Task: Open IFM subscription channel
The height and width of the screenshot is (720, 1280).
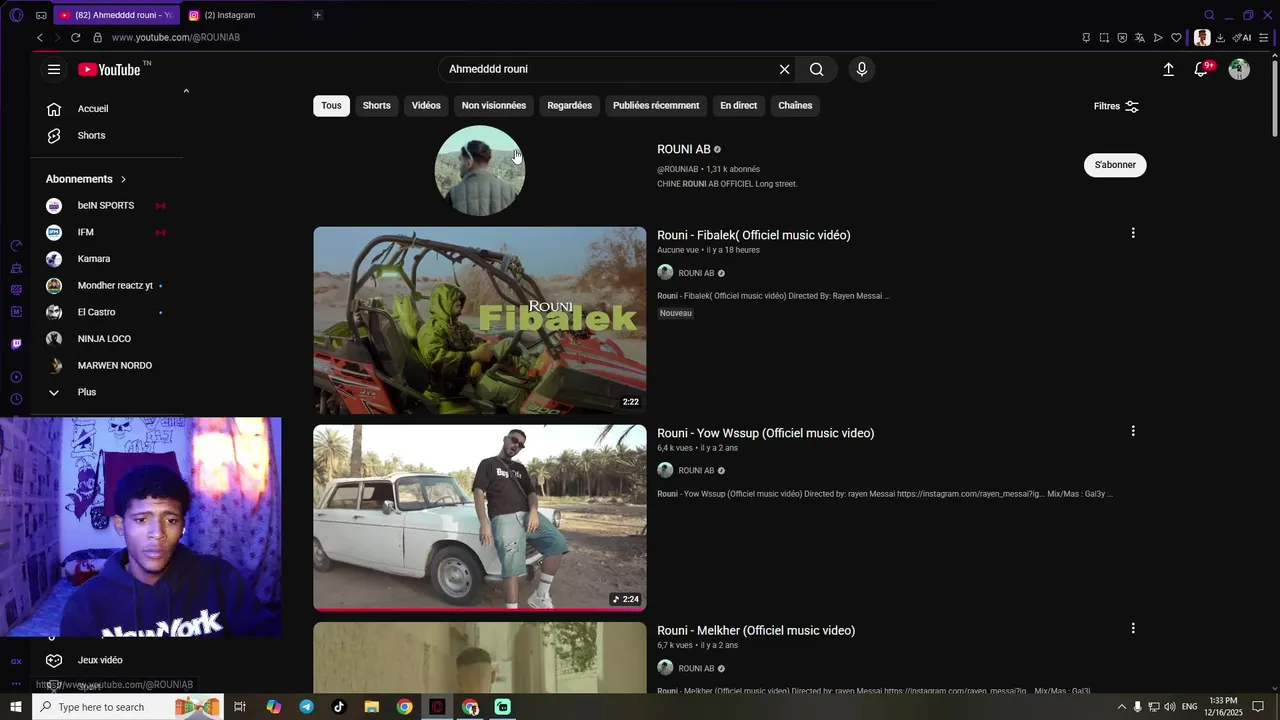Action: click(86, 232)
